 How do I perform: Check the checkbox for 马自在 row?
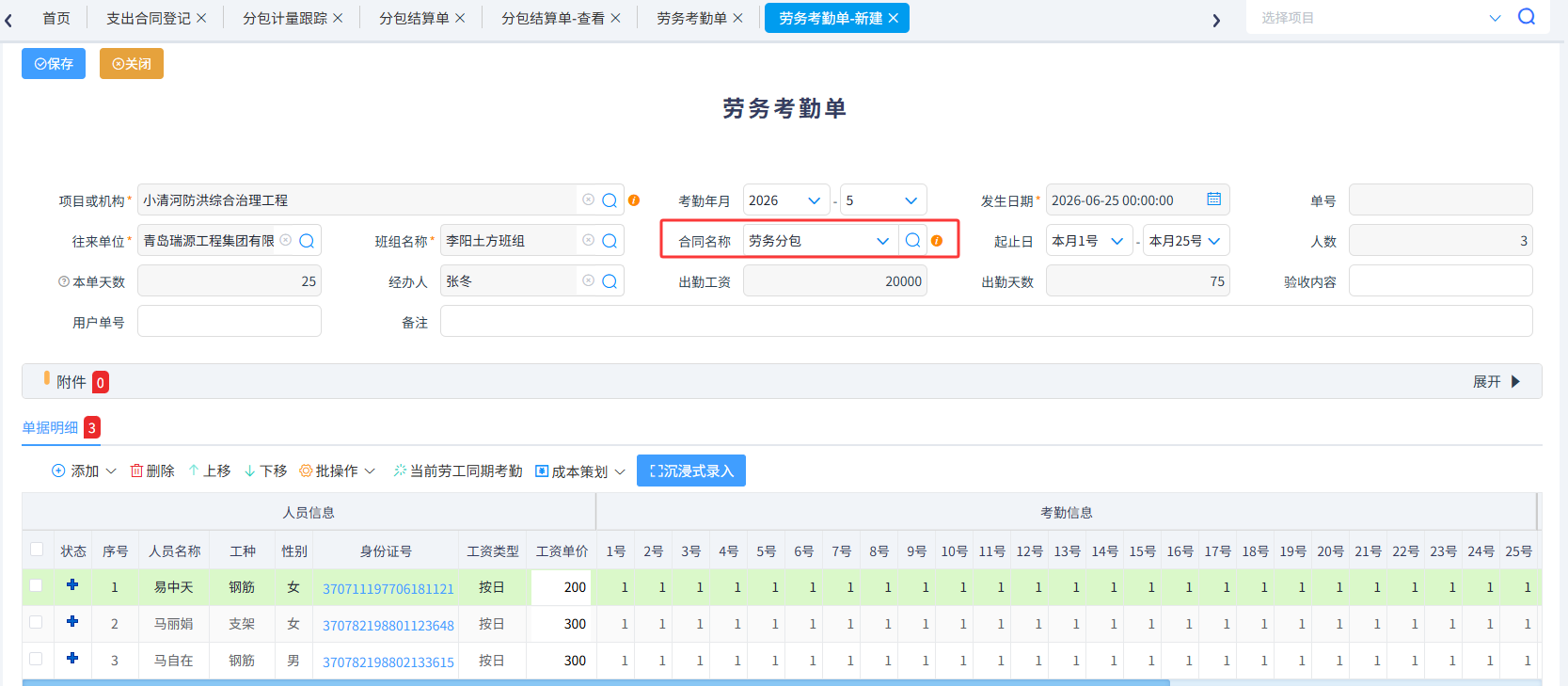click(x=36, y=659)
